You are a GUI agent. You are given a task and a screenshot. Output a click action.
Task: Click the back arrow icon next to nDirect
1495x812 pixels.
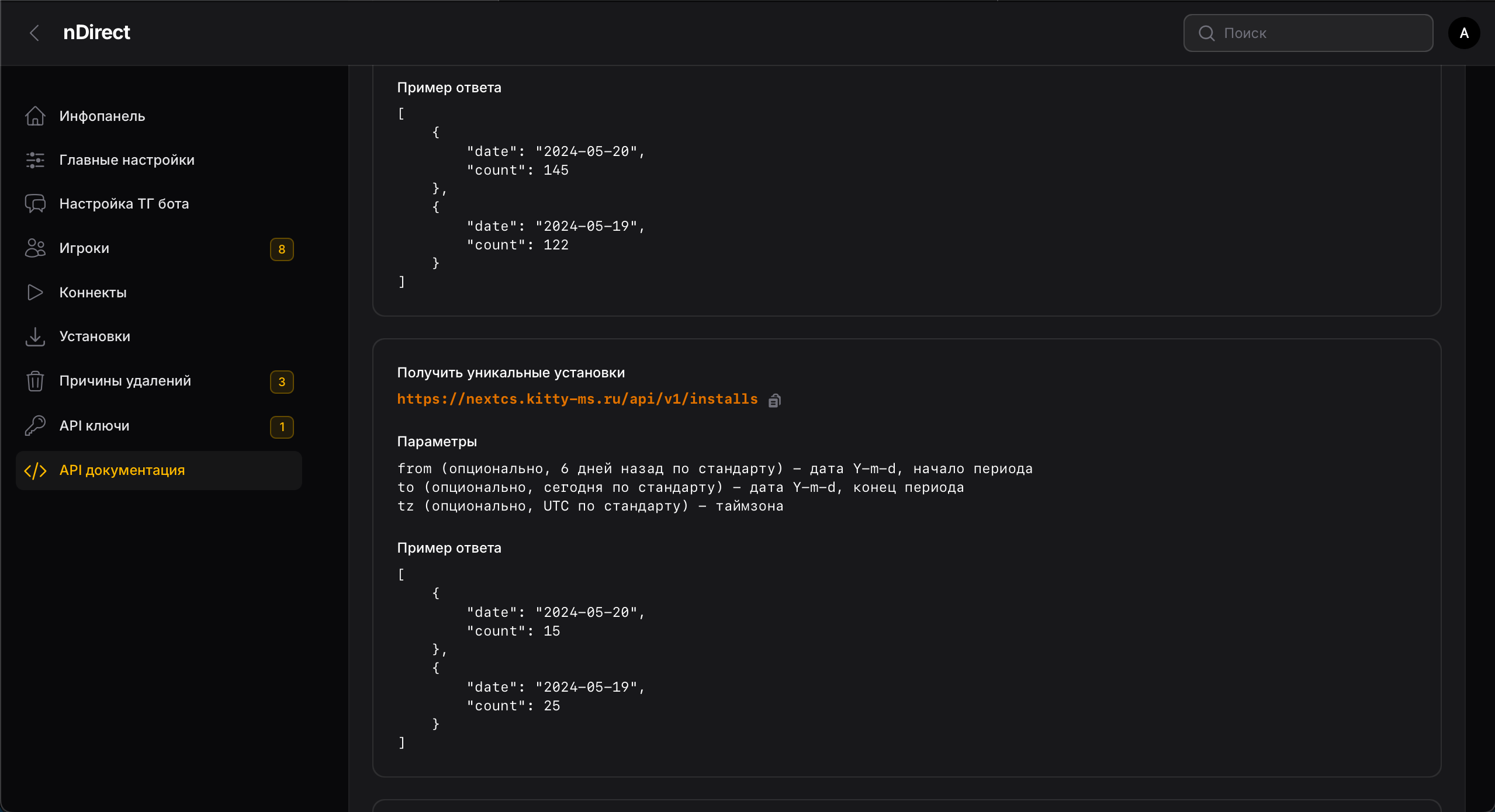[x=34, y=33]
